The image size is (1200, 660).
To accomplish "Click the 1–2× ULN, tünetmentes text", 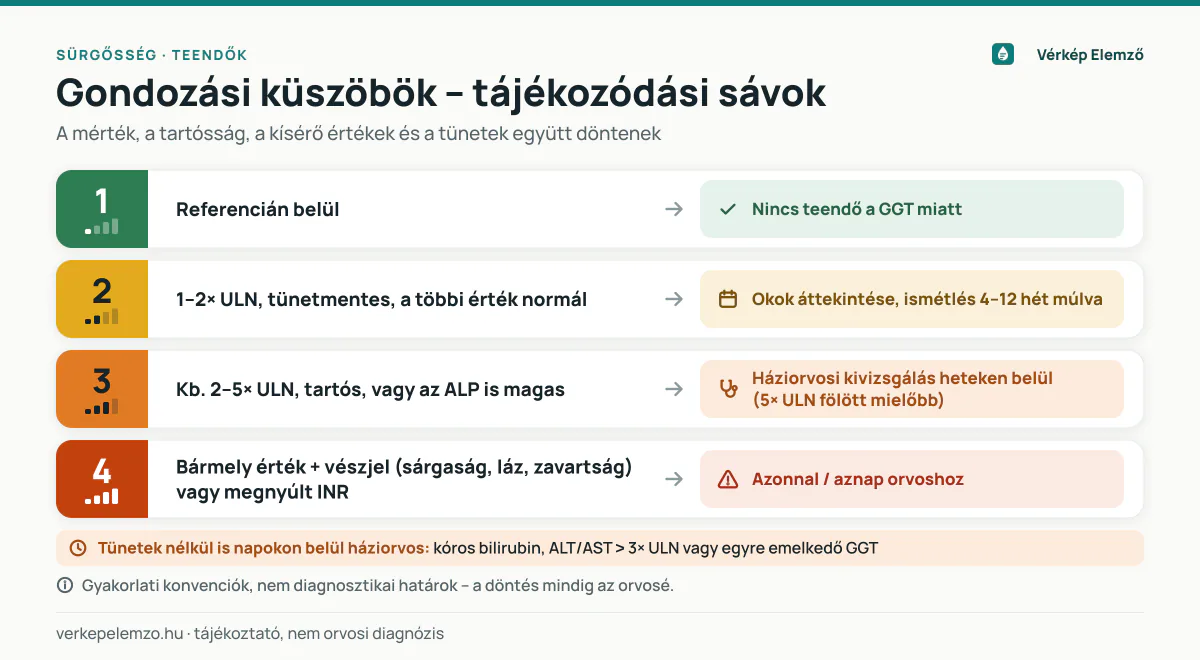I will coord(381,299).
